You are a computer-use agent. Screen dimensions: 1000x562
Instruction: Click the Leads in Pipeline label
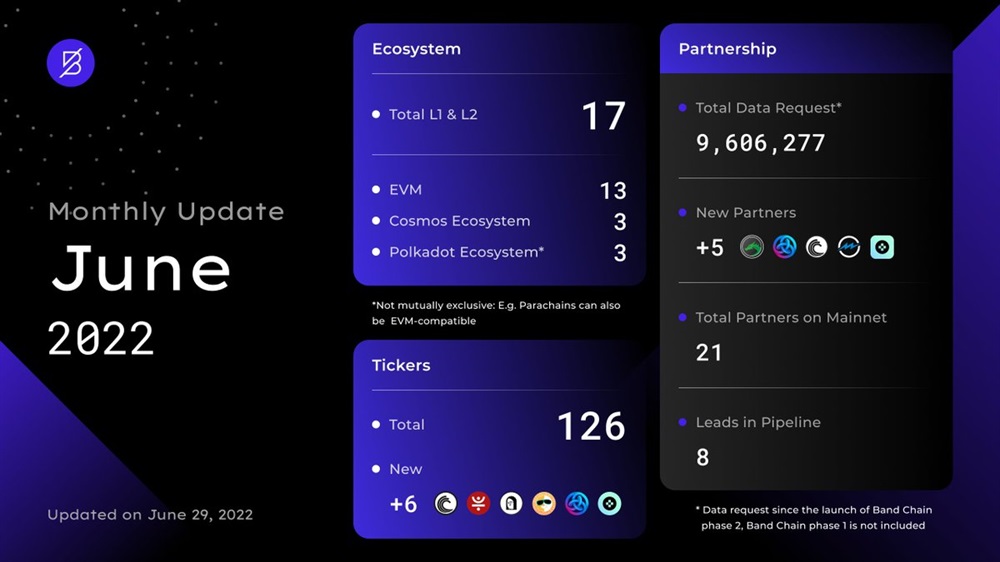[758, 422]
